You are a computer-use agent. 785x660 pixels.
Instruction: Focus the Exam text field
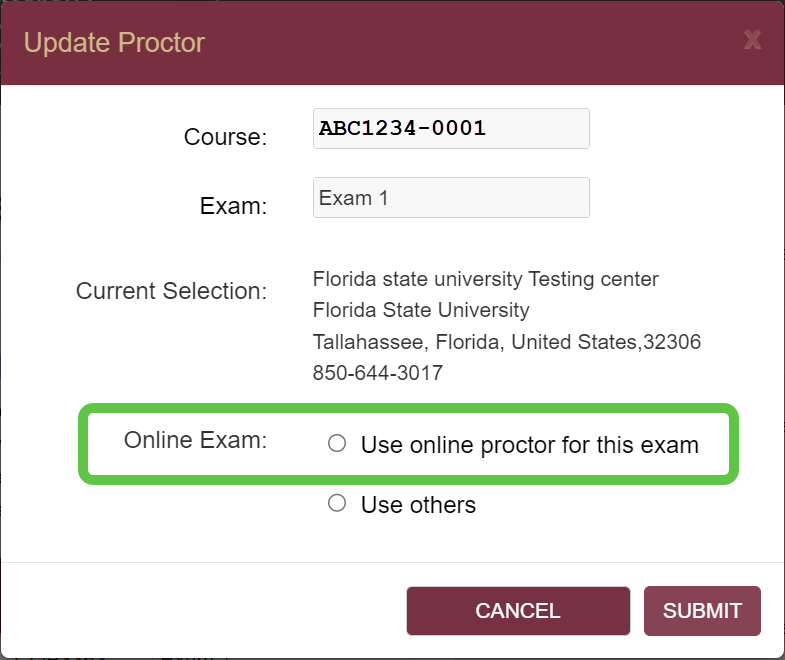pos(451,198)
